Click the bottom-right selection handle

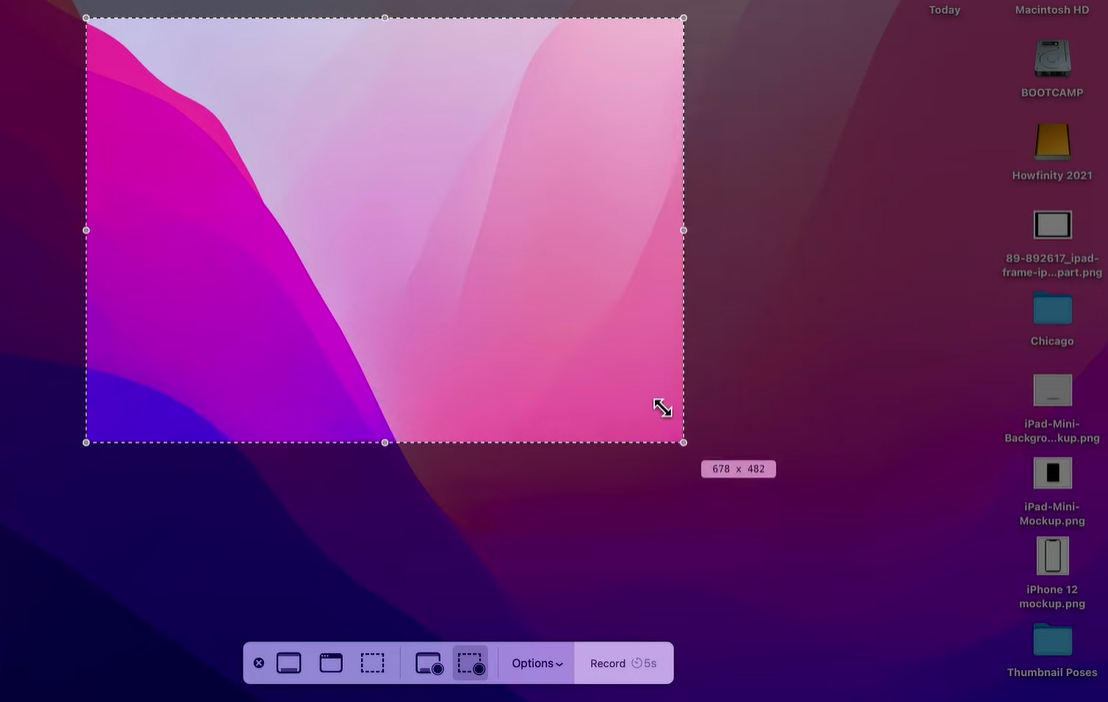683,443
